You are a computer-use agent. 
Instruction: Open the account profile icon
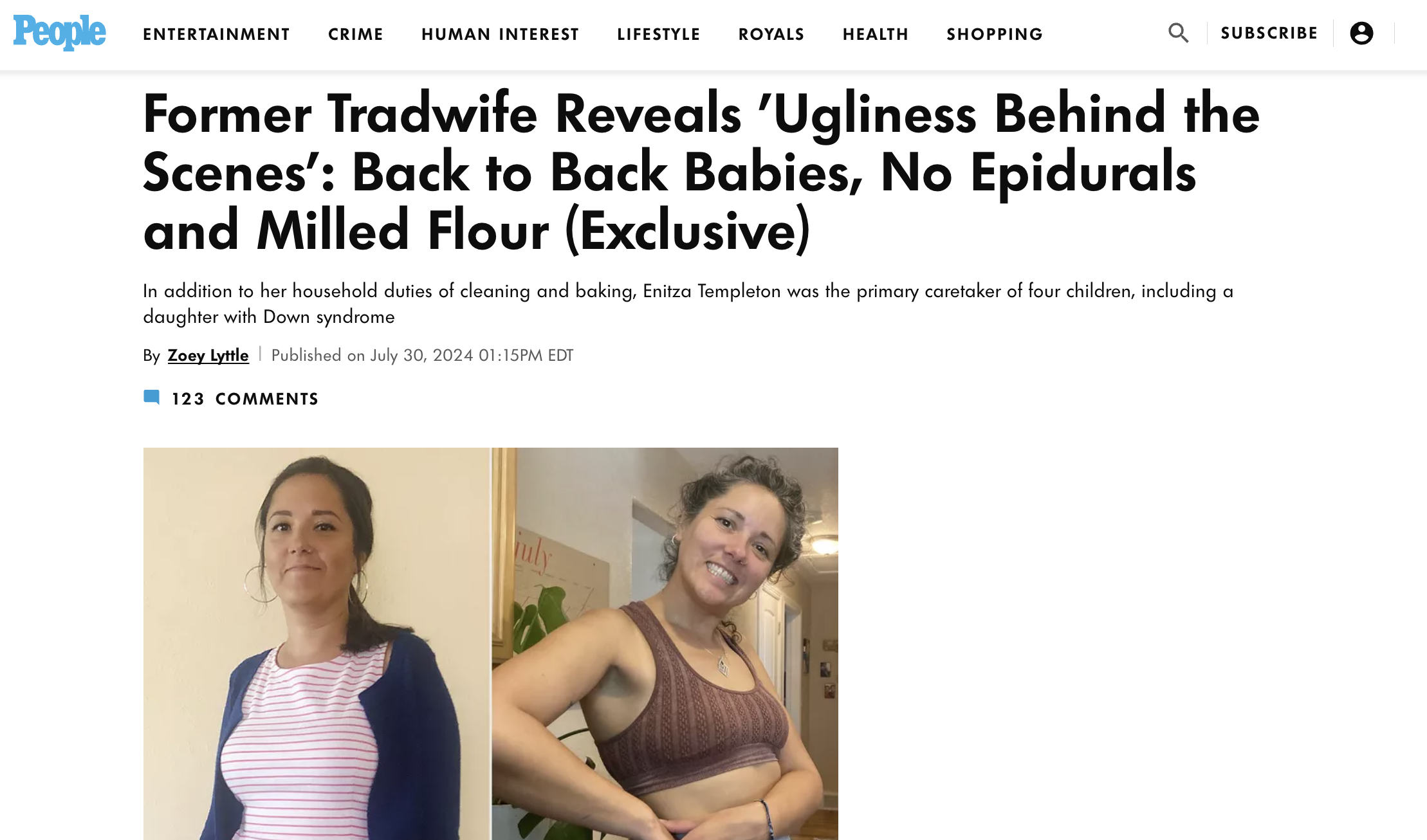tap(1361, 33)
